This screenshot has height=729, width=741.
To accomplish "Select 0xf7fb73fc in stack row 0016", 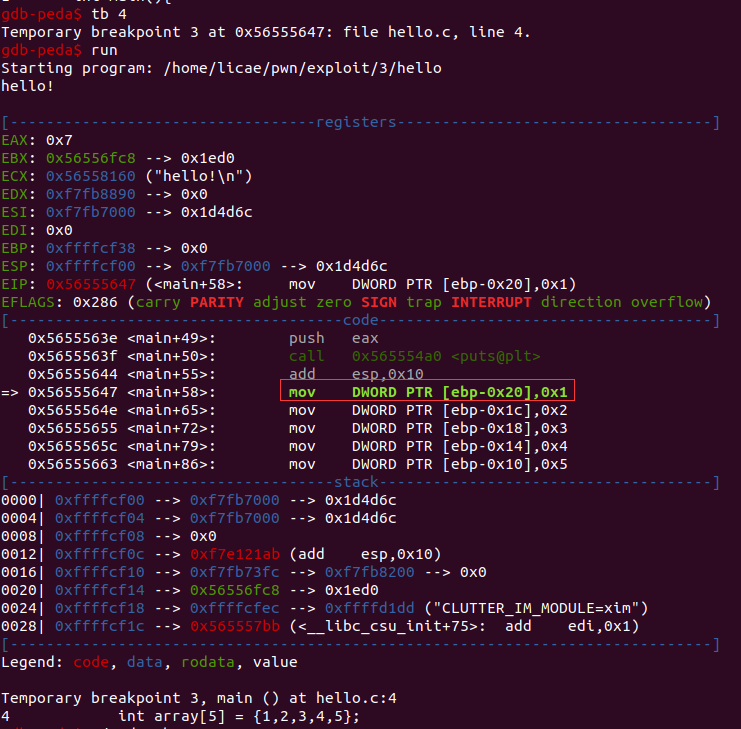I will point(235,572).
